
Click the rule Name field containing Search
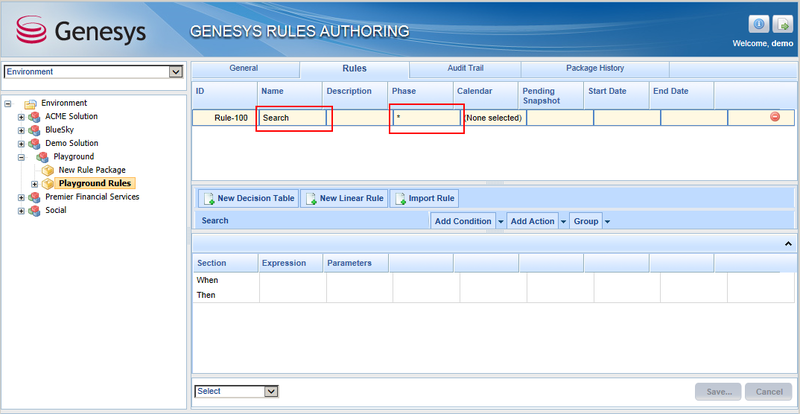pos(293,118)
